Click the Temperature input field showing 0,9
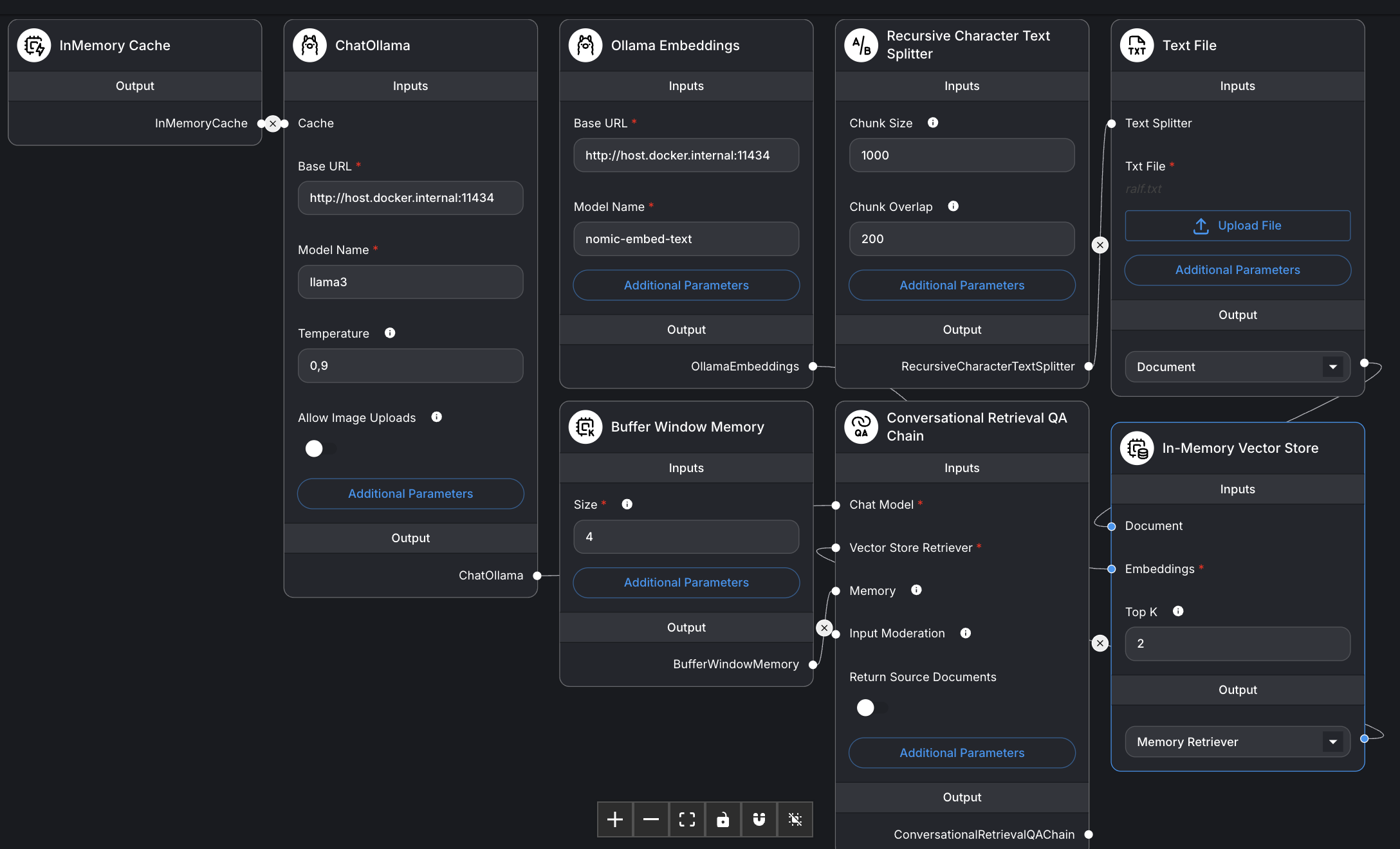Viewport: 1400px width, 849px height. pyautogui.click(x=410, y=365)
